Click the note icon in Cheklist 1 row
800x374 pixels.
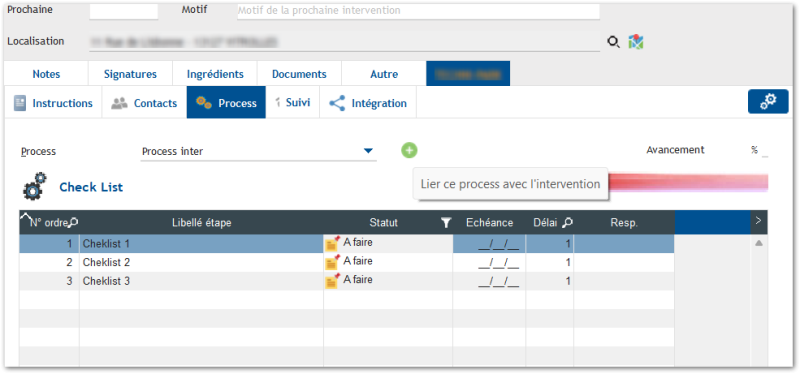click(332, 244)
